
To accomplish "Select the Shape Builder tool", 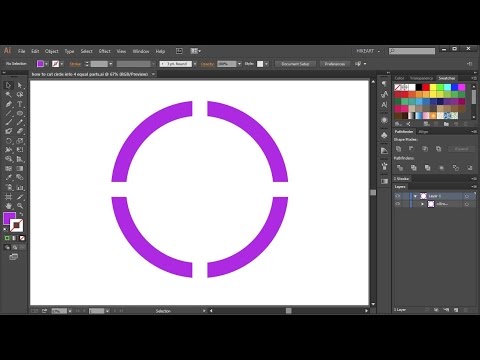I will [x=8, y=159].
